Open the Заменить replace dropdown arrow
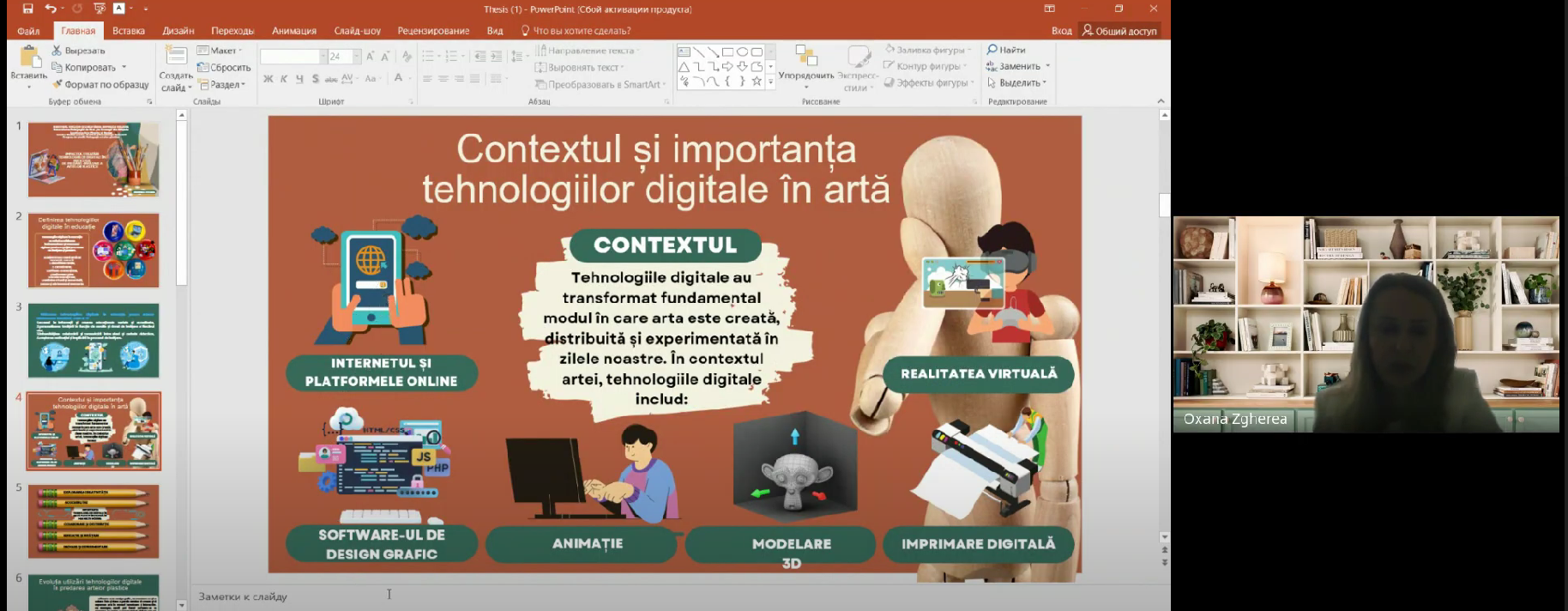The image size is (1568, 611). point(1047,66)
